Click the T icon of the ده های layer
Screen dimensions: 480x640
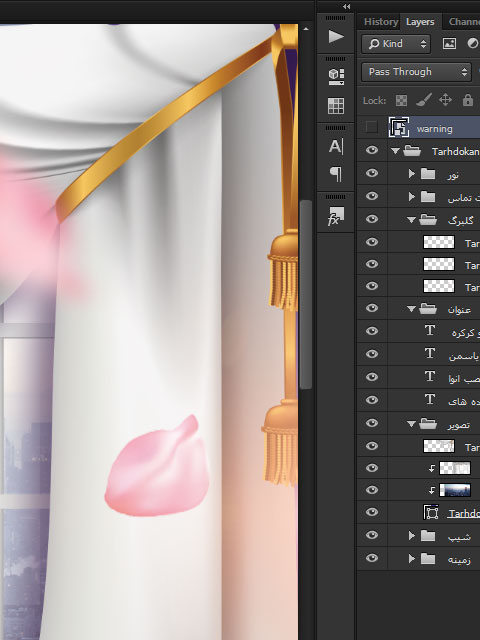(429, 399)
